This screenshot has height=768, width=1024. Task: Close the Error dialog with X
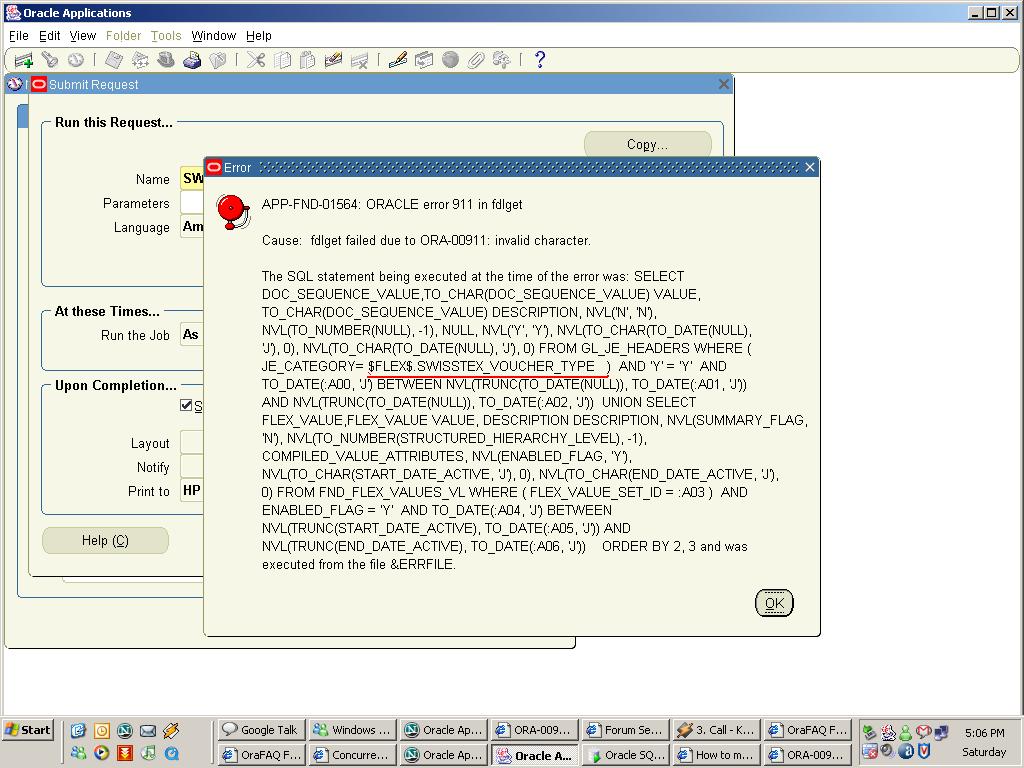(x=810, y=167)
